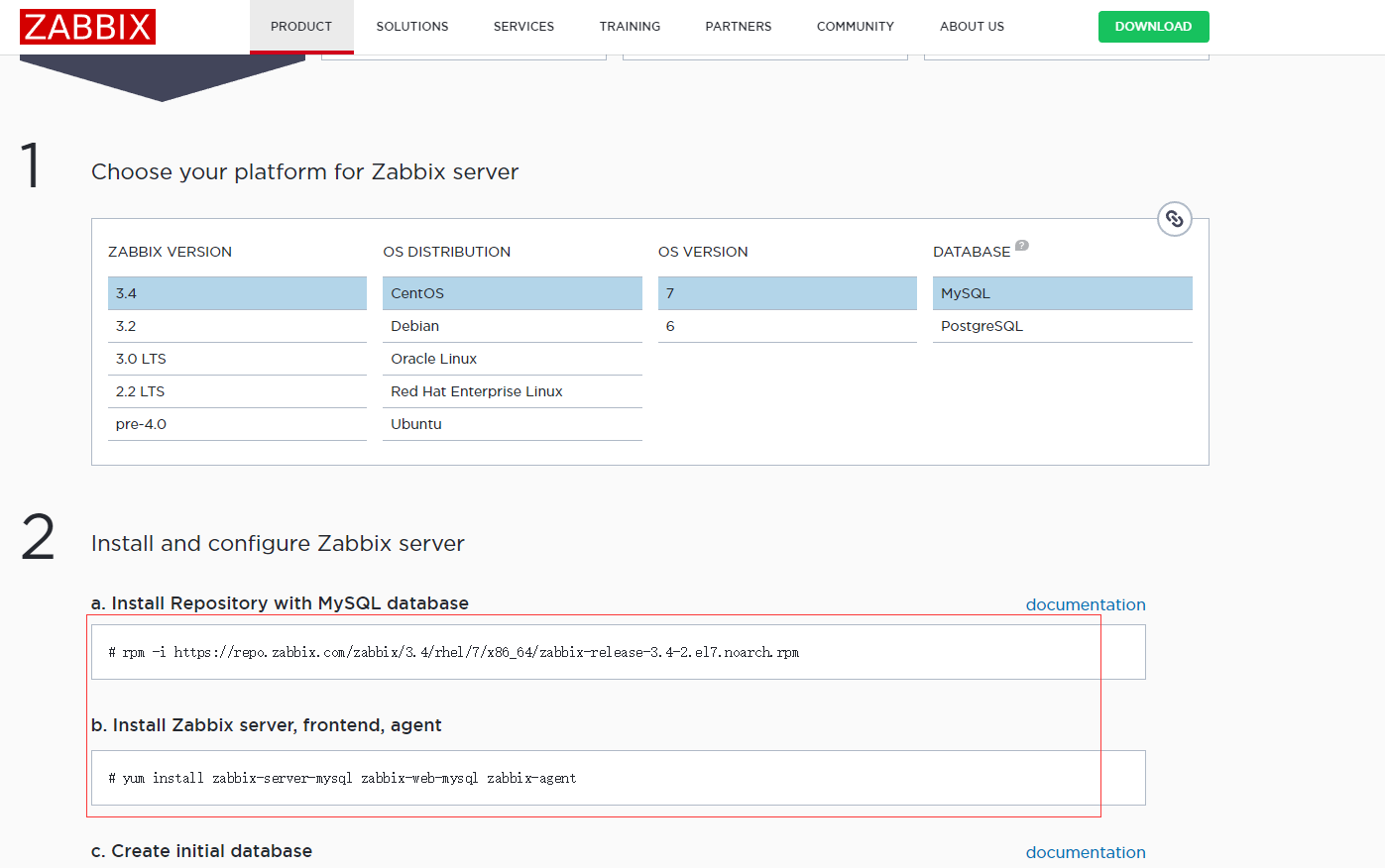
Task: Click 'b. Install Zabbix server, frontend, agent' text
Action: point(266,725)
